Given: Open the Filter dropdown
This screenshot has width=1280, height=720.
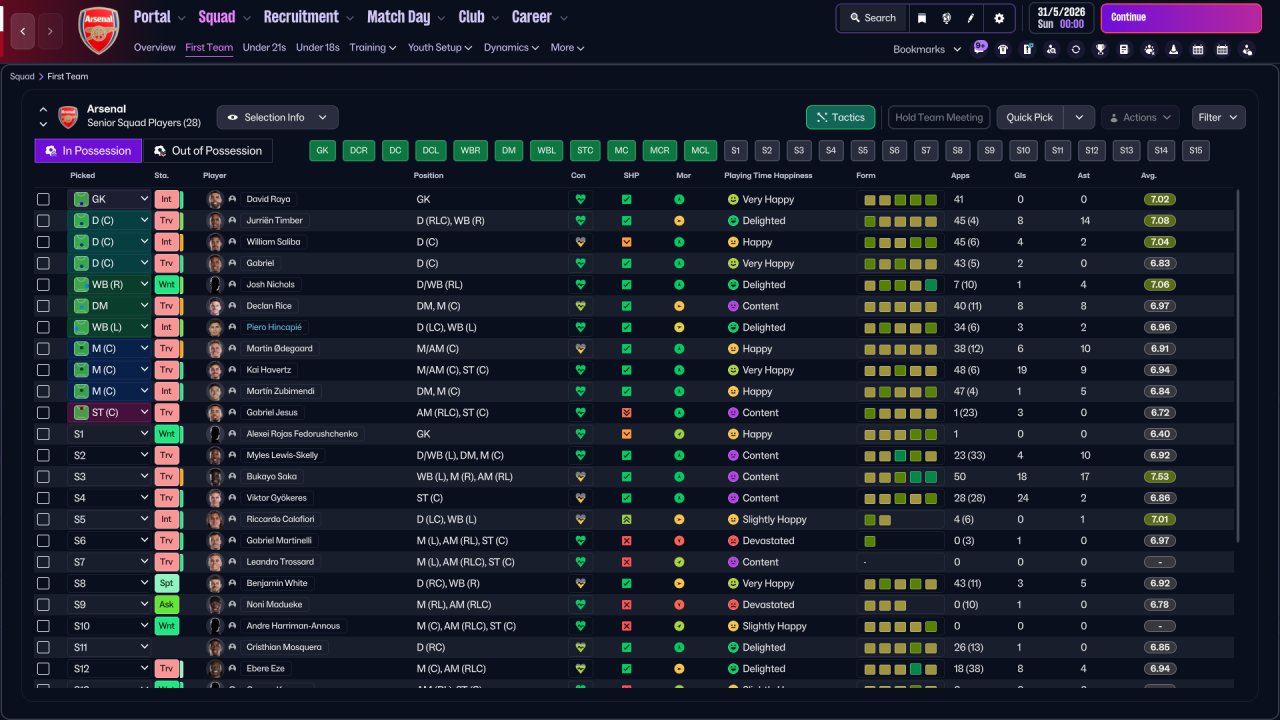Looking at the screenshot, I should pyautogui.click(x=1218, y=117).
